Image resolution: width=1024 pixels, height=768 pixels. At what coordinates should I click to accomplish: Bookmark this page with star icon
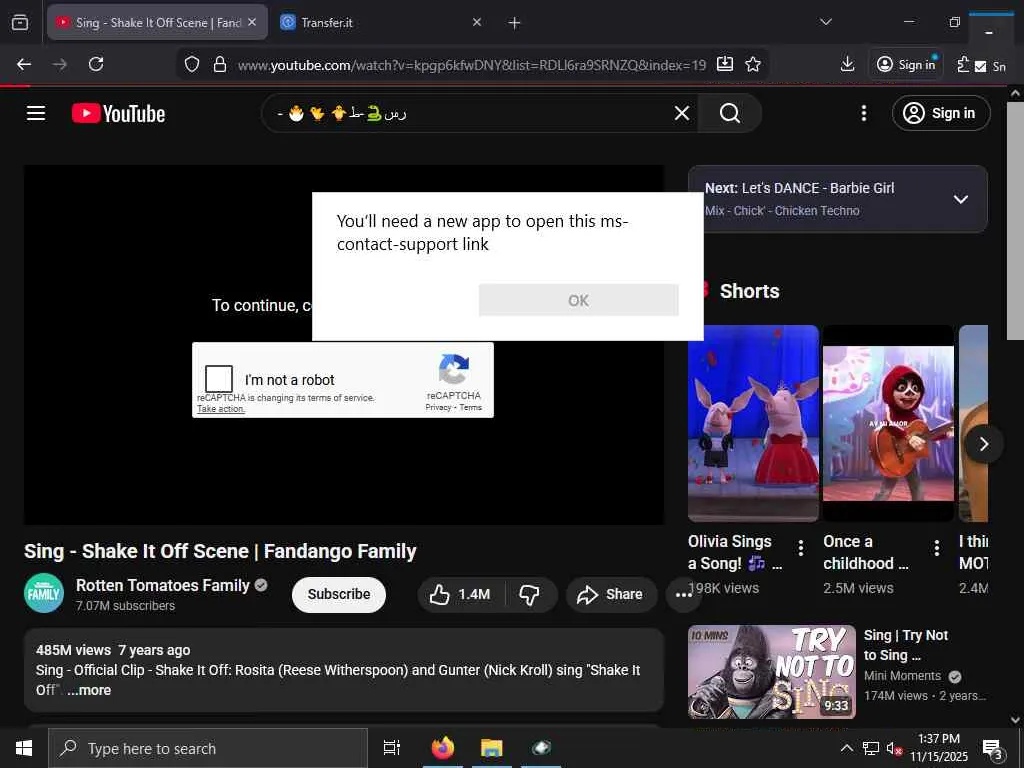[x=753, y=64]
